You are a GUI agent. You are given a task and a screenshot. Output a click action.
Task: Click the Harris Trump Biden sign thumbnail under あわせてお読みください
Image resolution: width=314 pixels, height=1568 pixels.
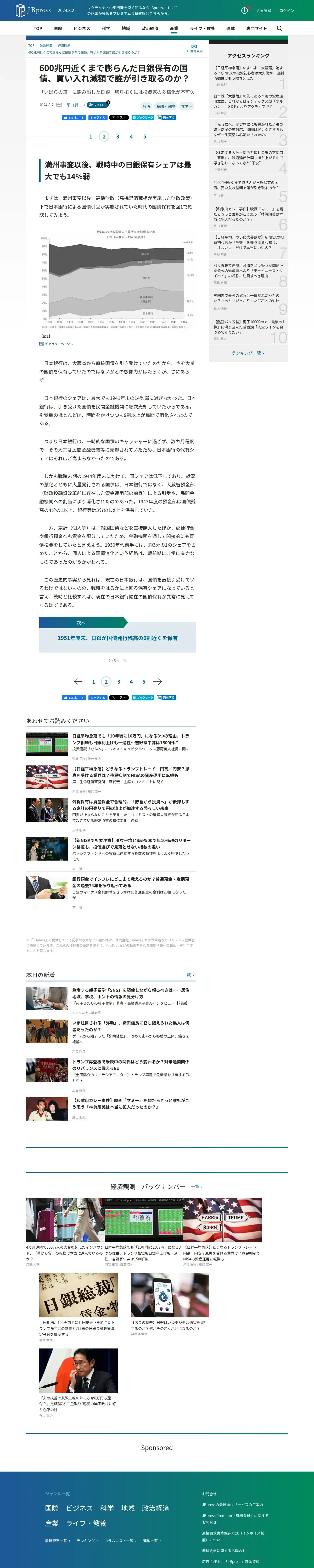[47, 777]
